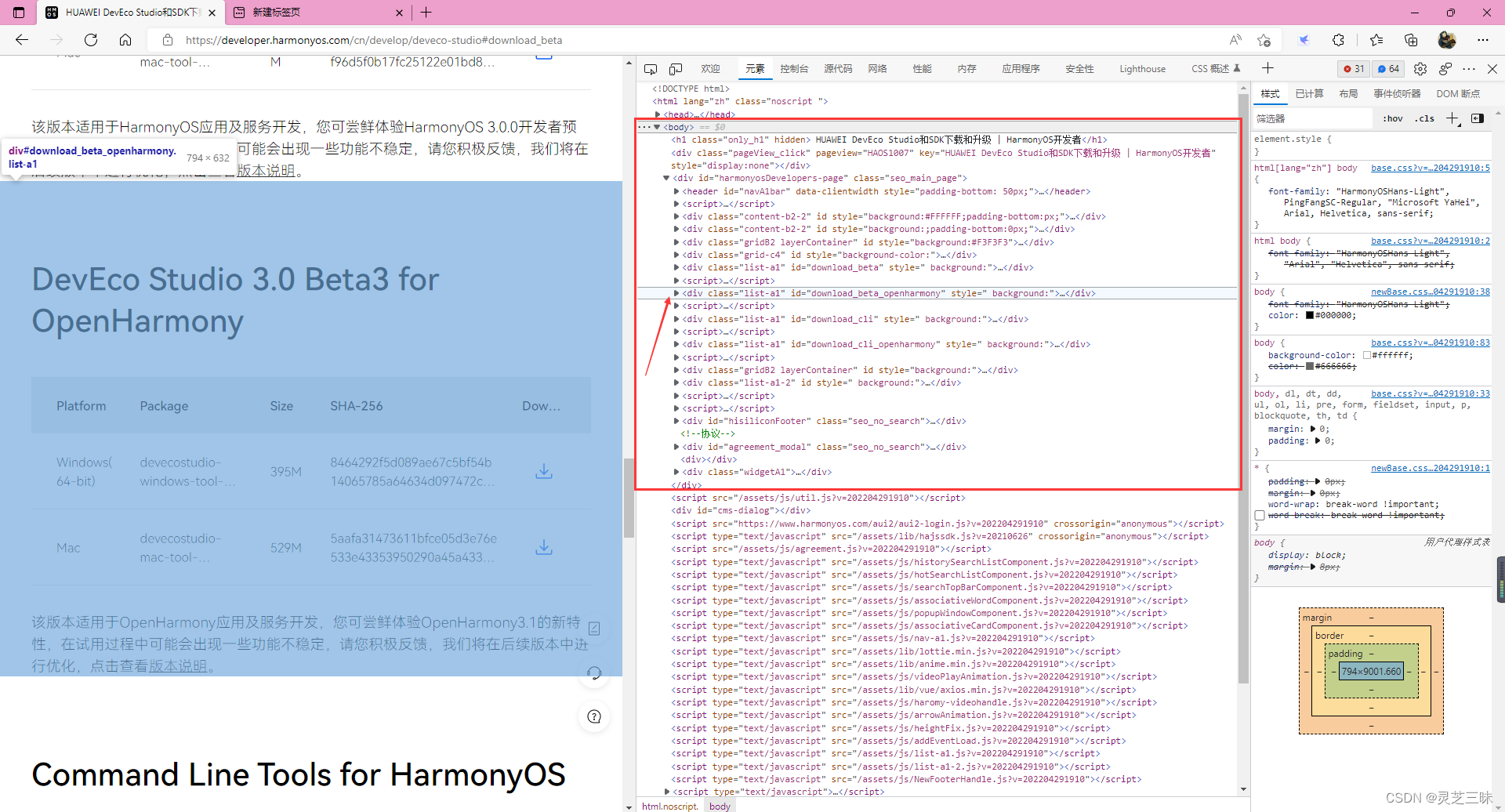
Task: Open the 布局 layout tab
Action: 1348,94
